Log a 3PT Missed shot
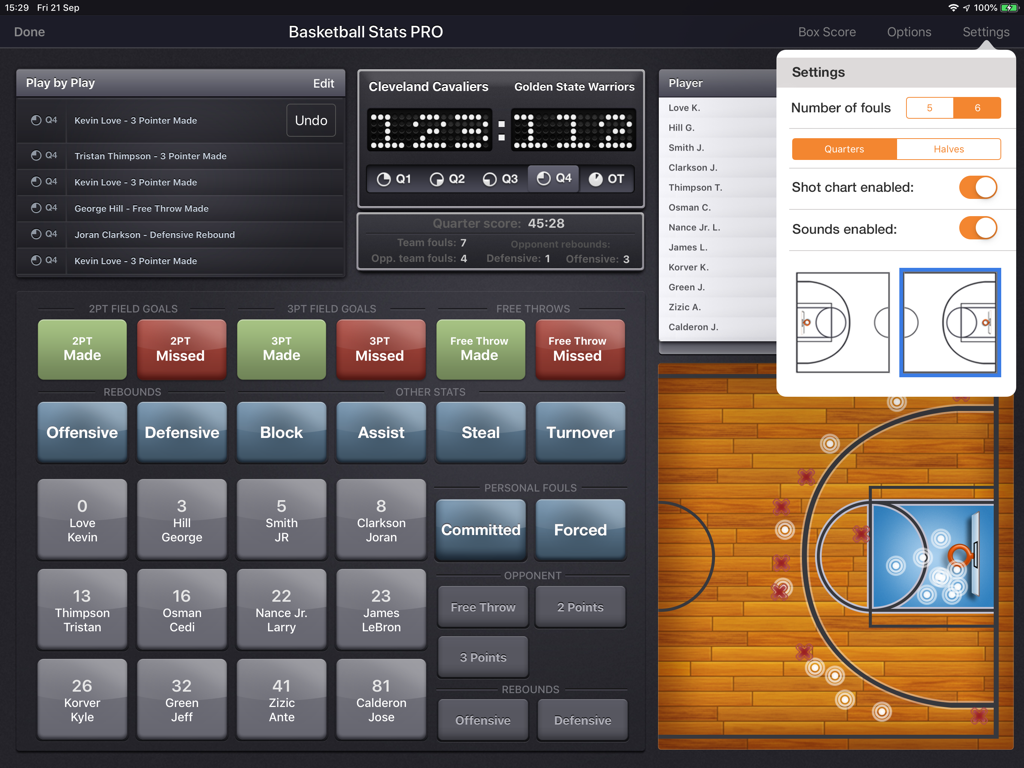The height and width of the screenshot is (768, 1024). click(x=381, y=350)
